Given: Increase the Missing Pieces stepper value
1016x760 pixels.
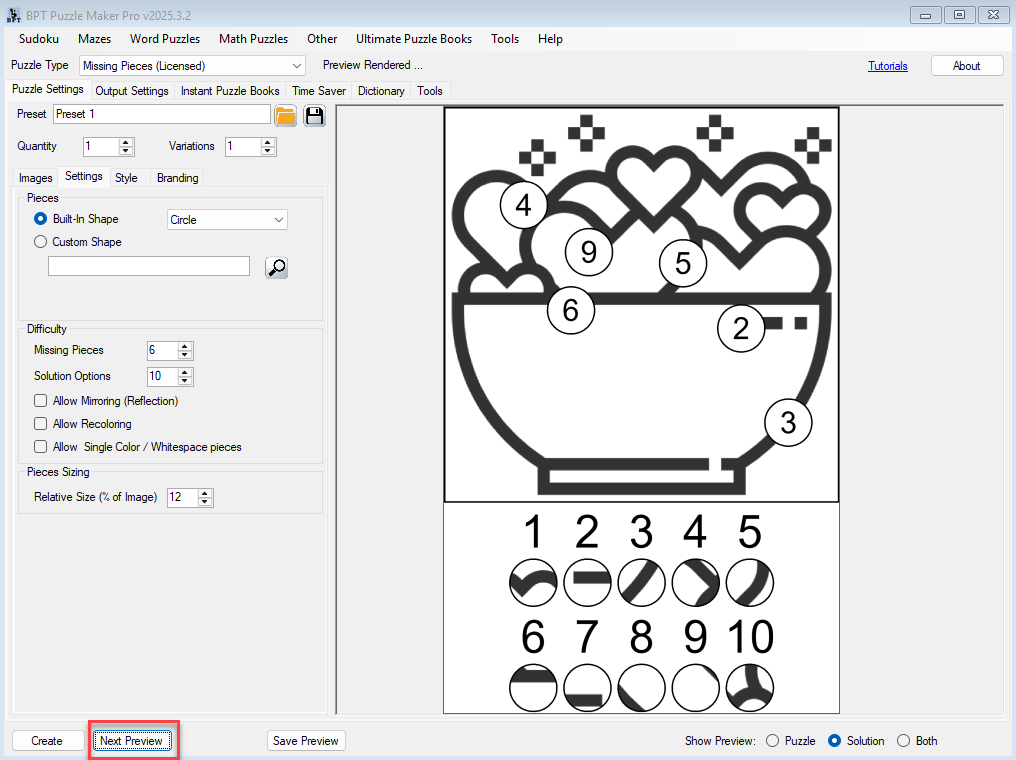Looking at the screenshot, I should click(185, 346).
